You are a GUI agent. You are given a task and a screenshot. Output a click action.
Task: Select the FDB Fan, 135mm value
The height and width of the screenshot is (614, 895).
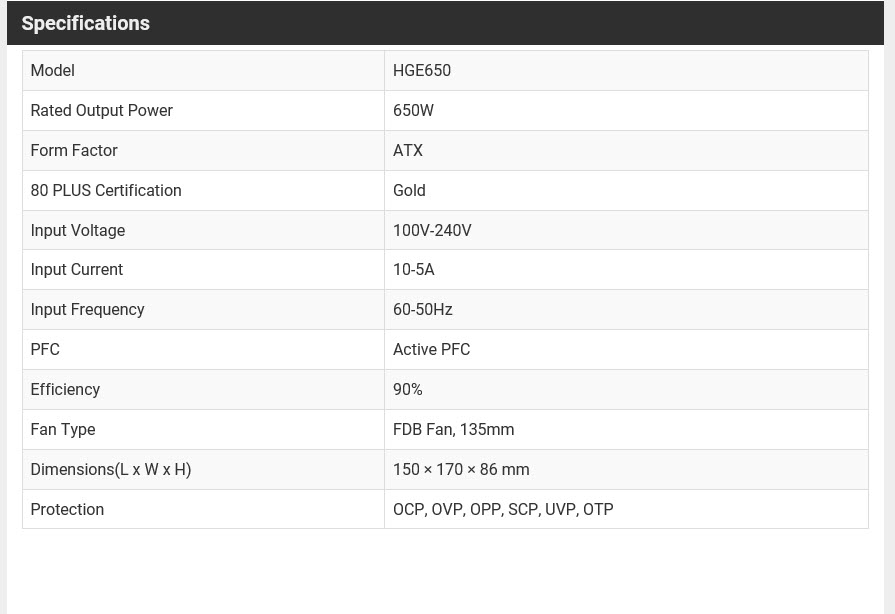point(453,430)
